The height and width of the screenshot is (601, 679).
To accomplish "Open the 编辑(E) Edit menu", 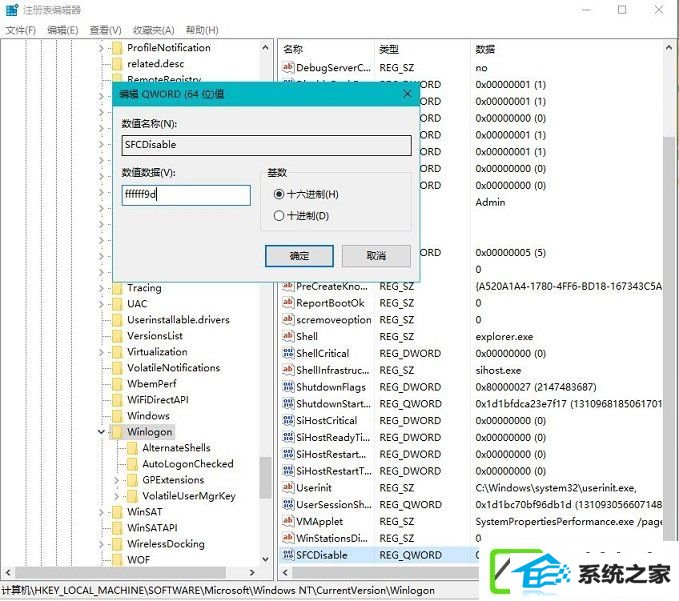I will coord(63,30).
